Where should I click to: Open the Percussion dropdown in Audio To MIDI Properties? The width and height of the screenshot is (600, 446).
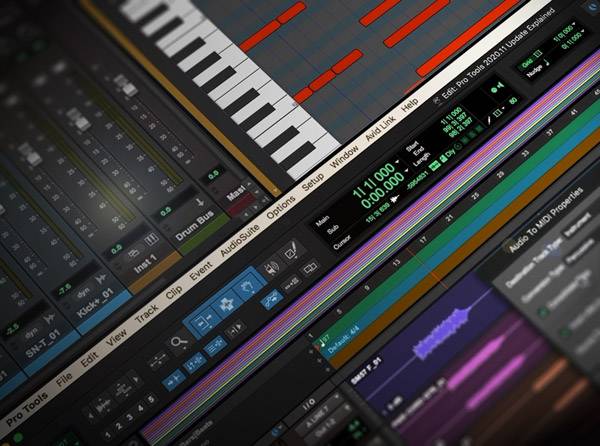(579, 252)
